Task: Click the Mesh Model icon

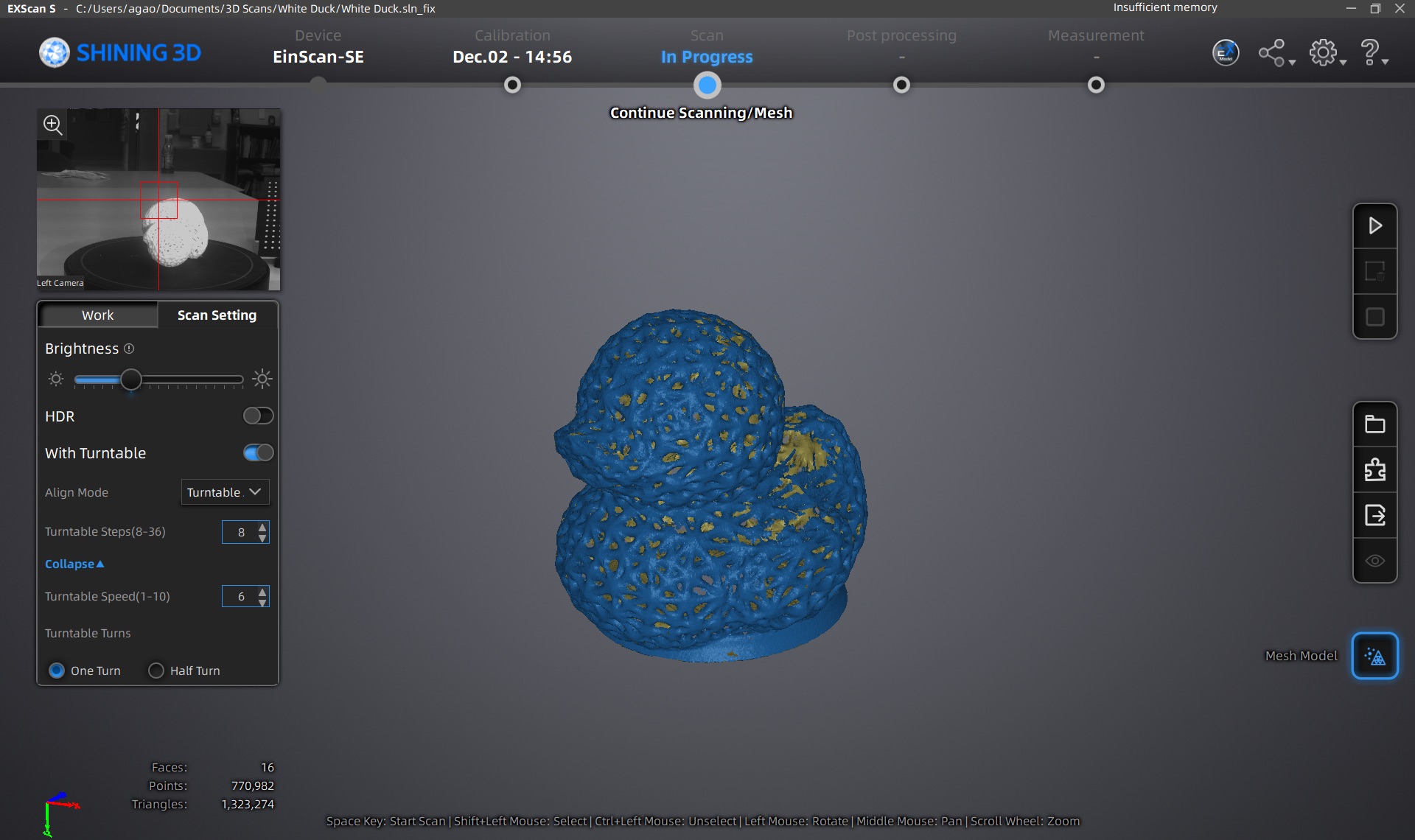Action: 1374,656
